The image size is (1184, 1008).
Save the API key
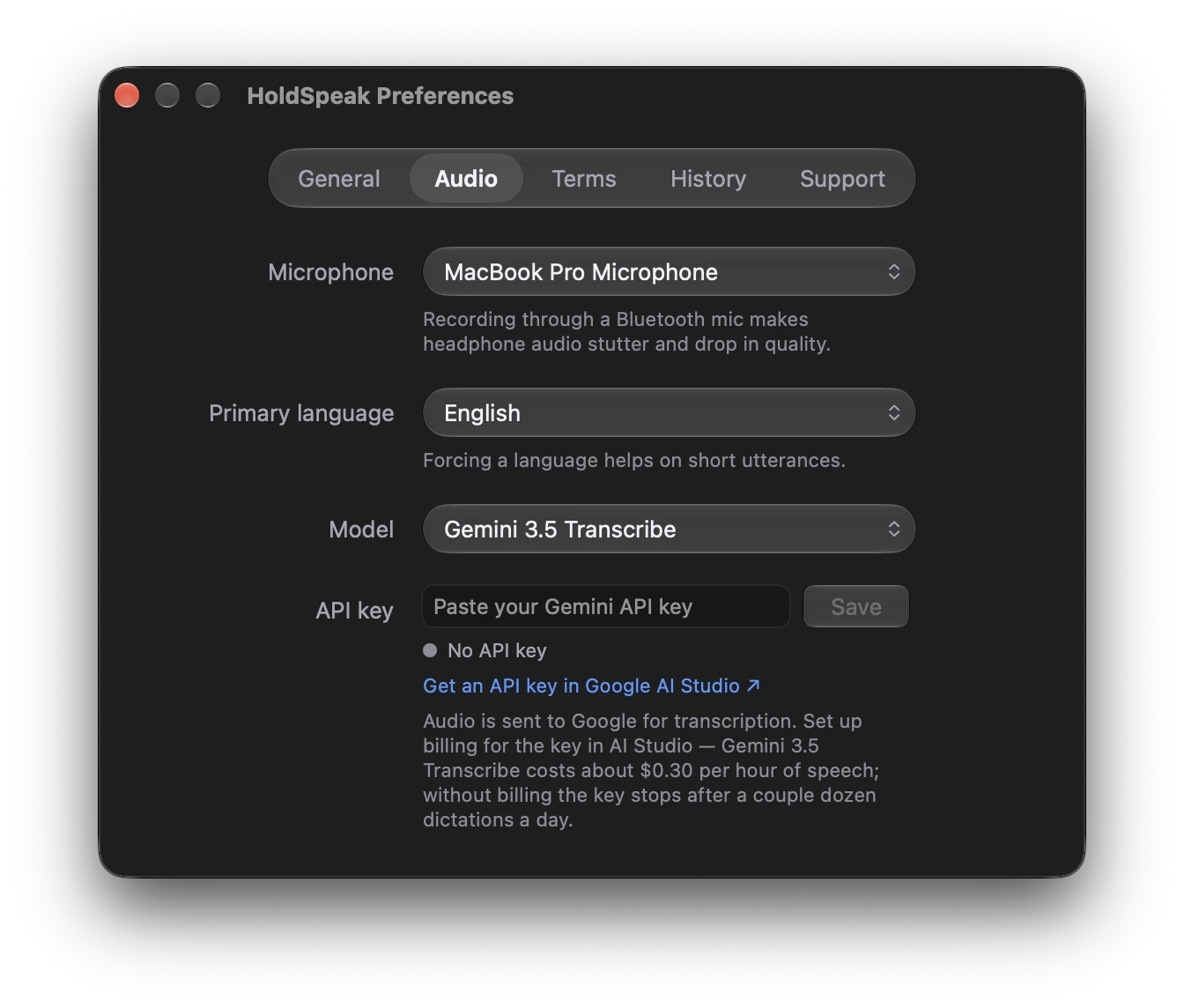coord(856,607)
